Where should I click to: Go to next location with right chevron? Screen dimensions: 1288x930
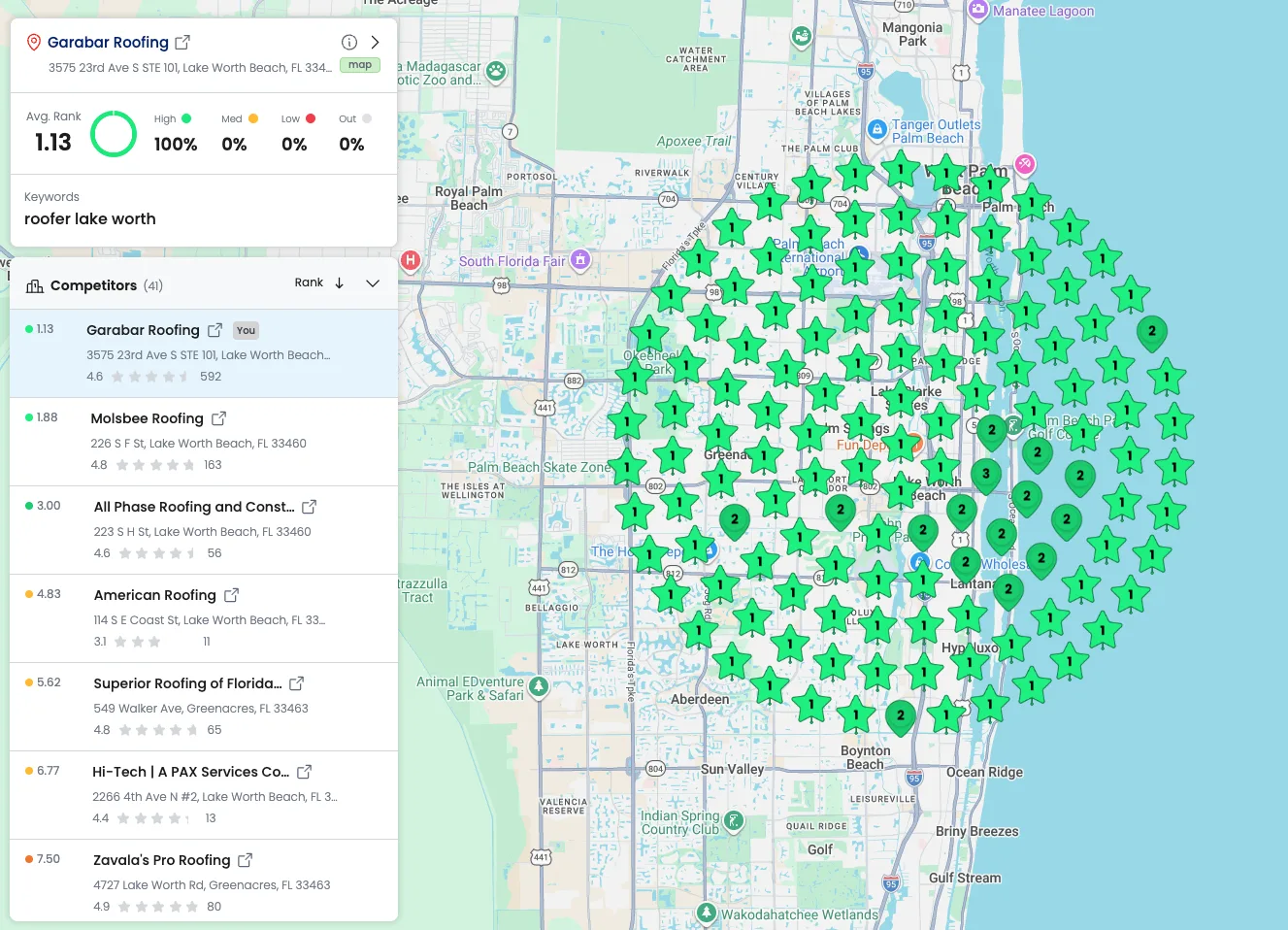click(375, 42)
